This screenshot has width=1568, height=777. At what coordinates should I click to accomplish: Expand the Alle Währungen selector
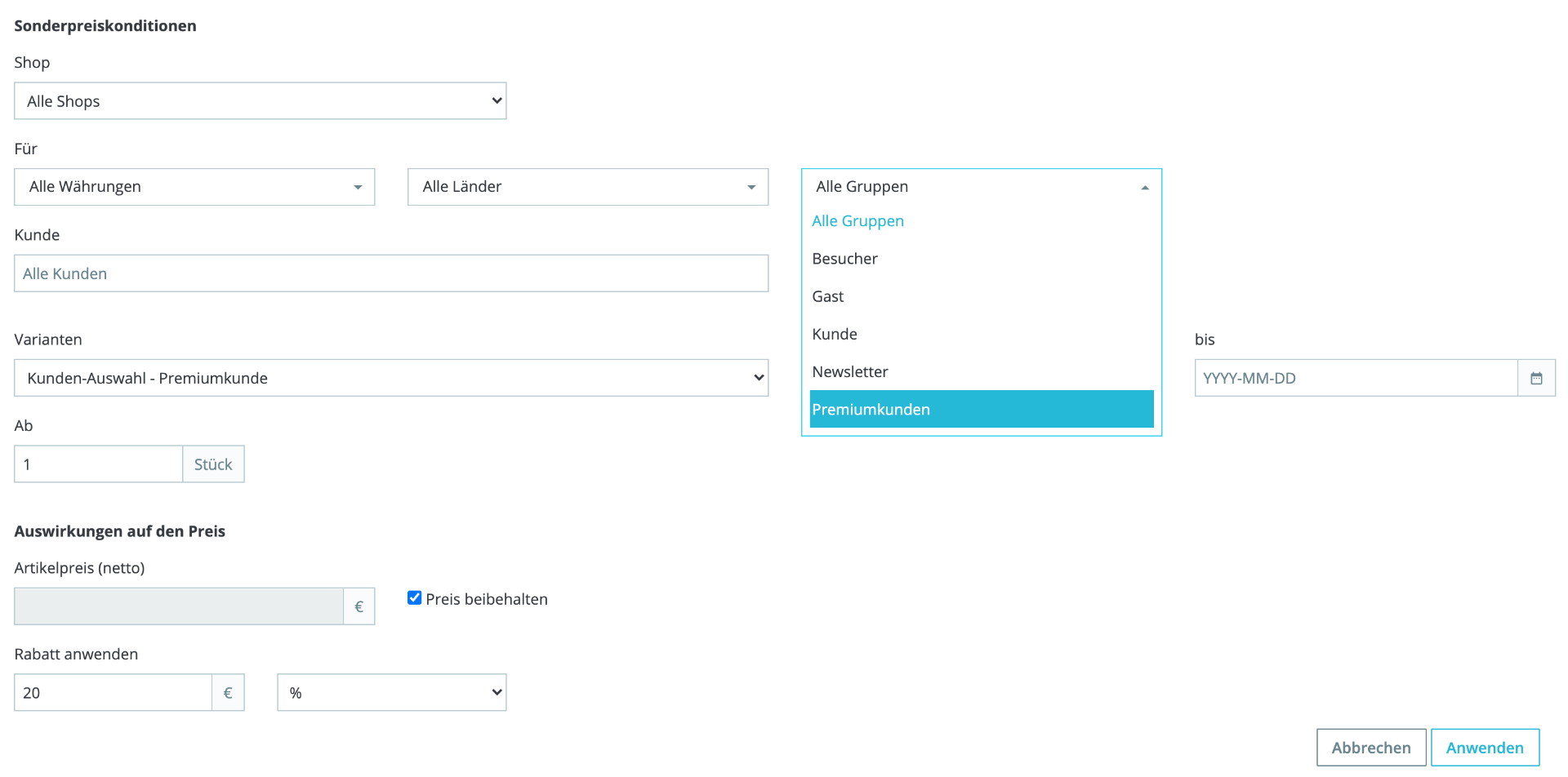click(194, 187)
